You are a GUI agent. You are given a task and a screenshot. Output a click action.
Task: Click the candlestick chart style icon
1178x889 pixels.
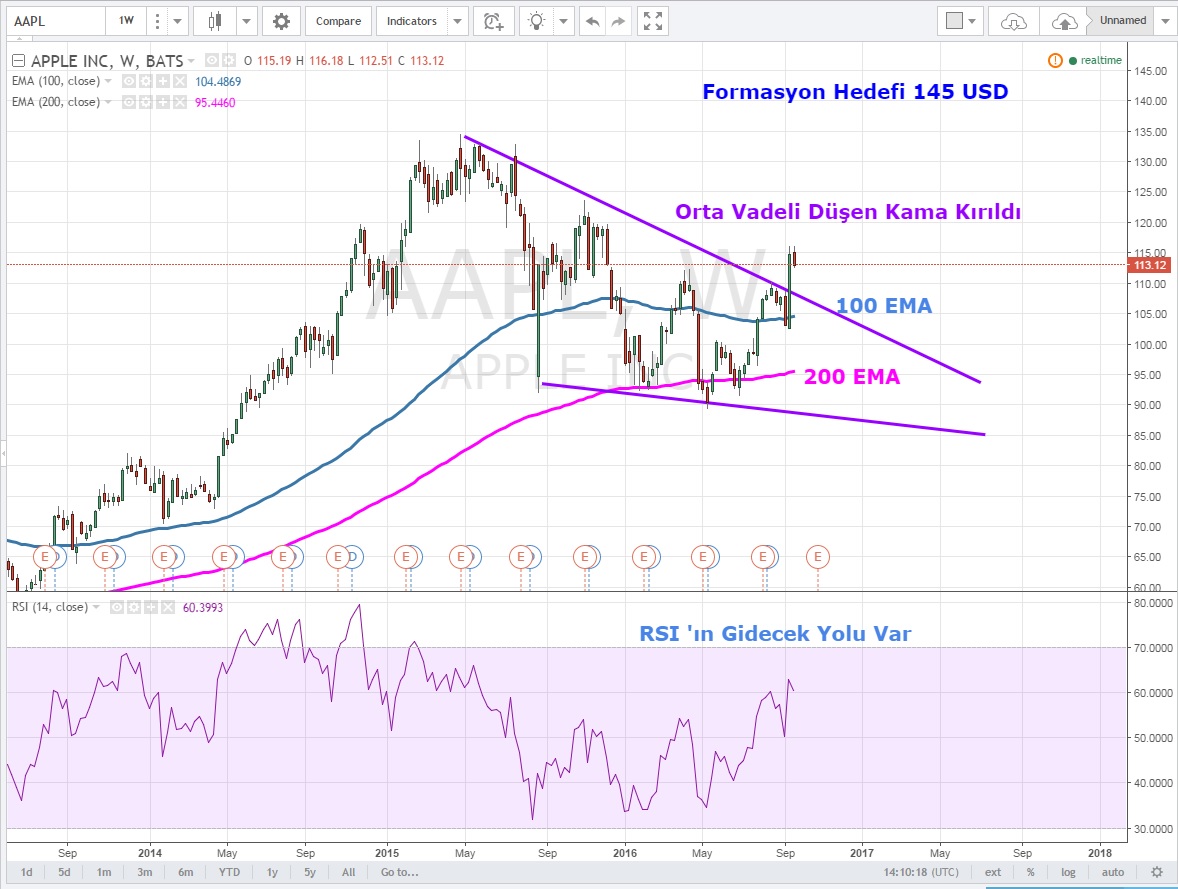214,20
